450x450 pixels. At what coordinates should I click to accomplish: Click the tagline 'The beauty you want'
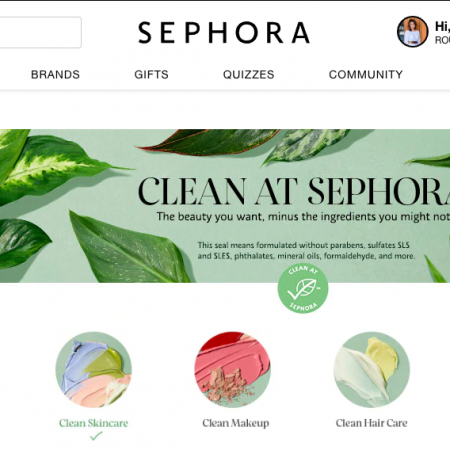[x=303, y=217]
